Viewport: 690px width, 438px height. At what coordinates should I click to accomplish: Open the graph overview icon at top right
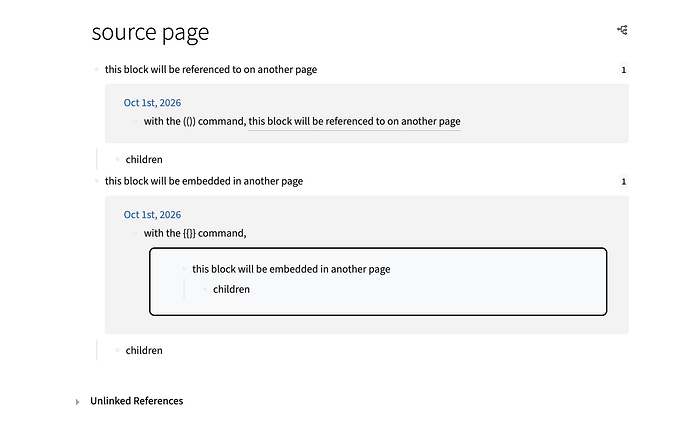[622, 30]
